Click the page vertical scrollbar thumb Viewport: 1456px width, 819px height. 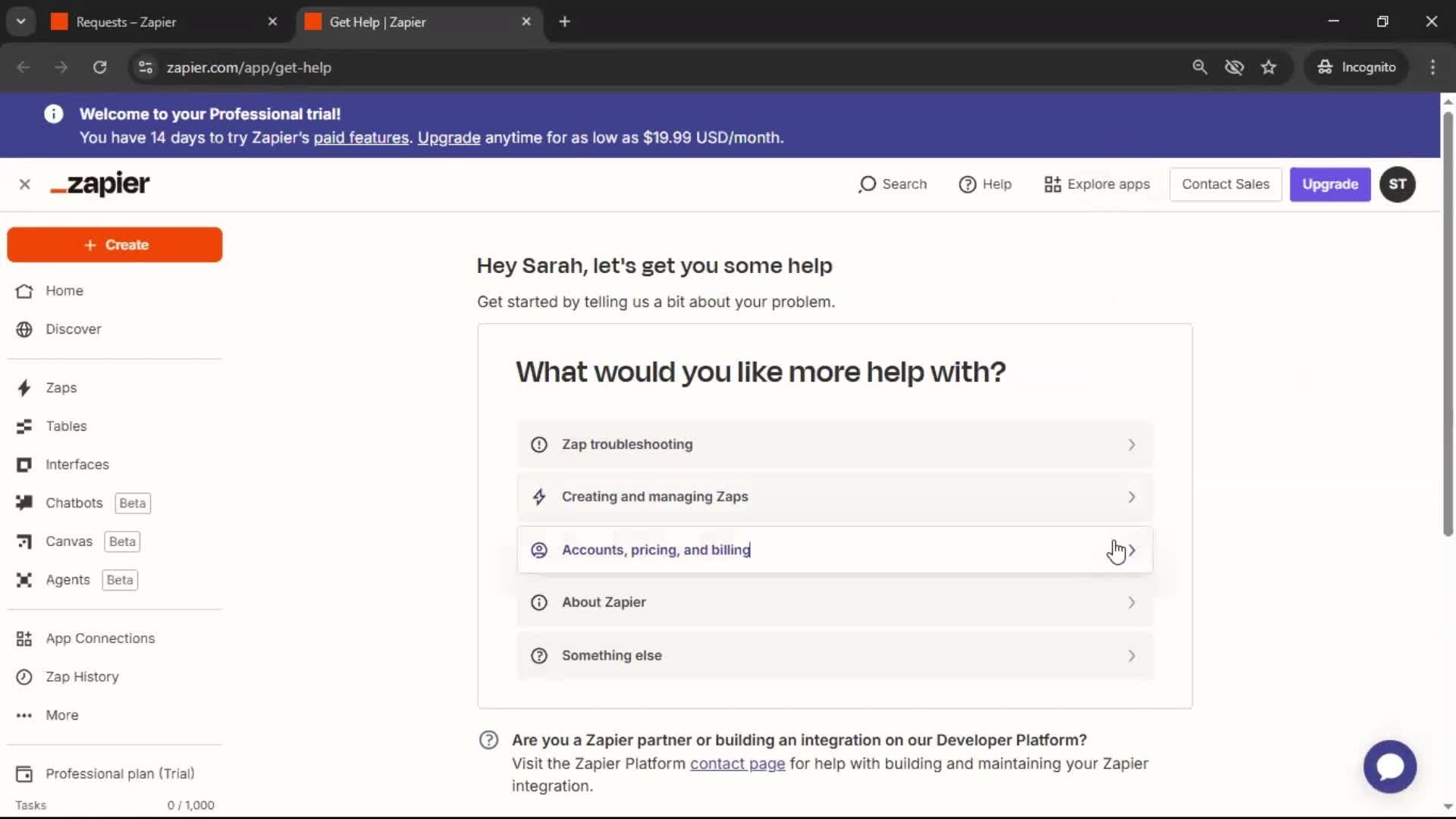pyautogui.click(x=1448, y=322)
